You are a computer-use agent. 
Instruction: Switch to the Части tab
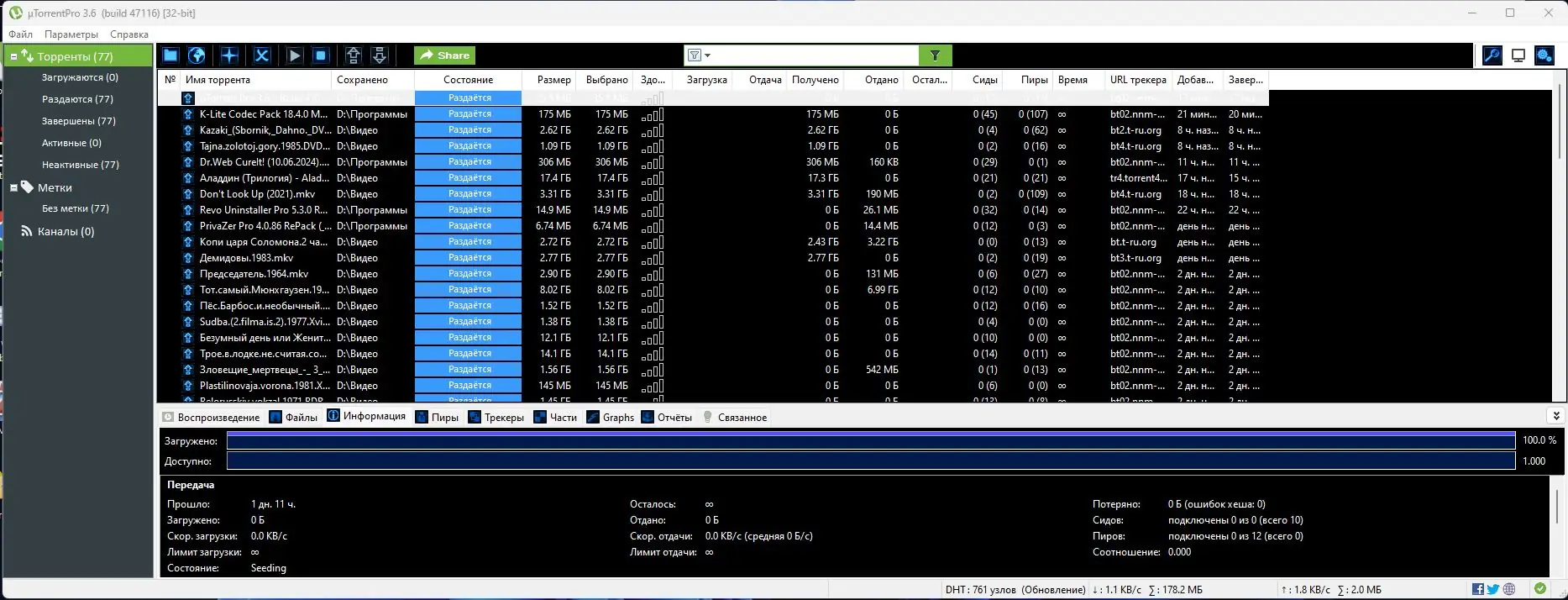tap(555, 417)
